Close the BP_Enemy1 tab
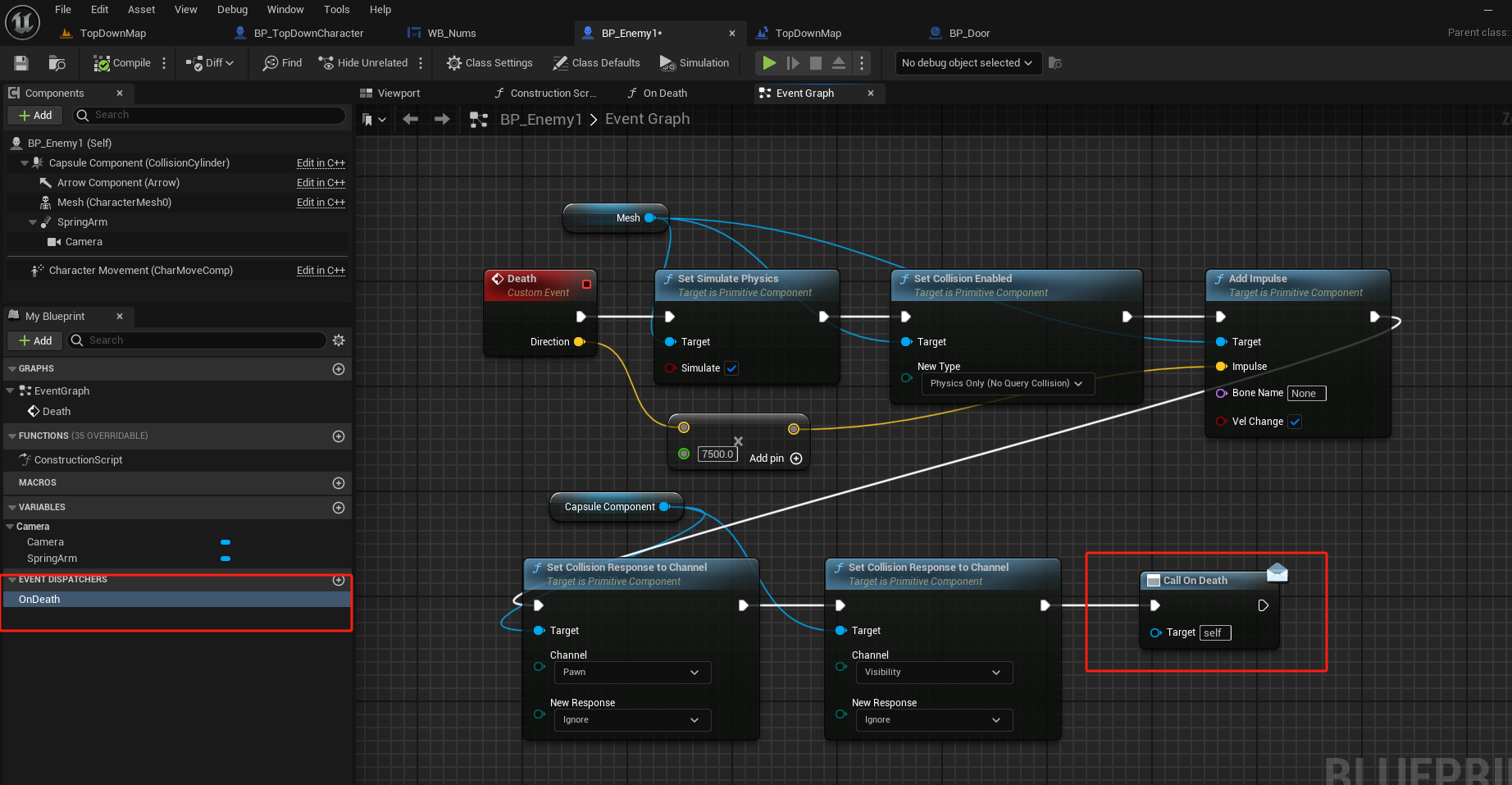The image size is (1512, 785). pyautogui.click(x=732, y=34)
